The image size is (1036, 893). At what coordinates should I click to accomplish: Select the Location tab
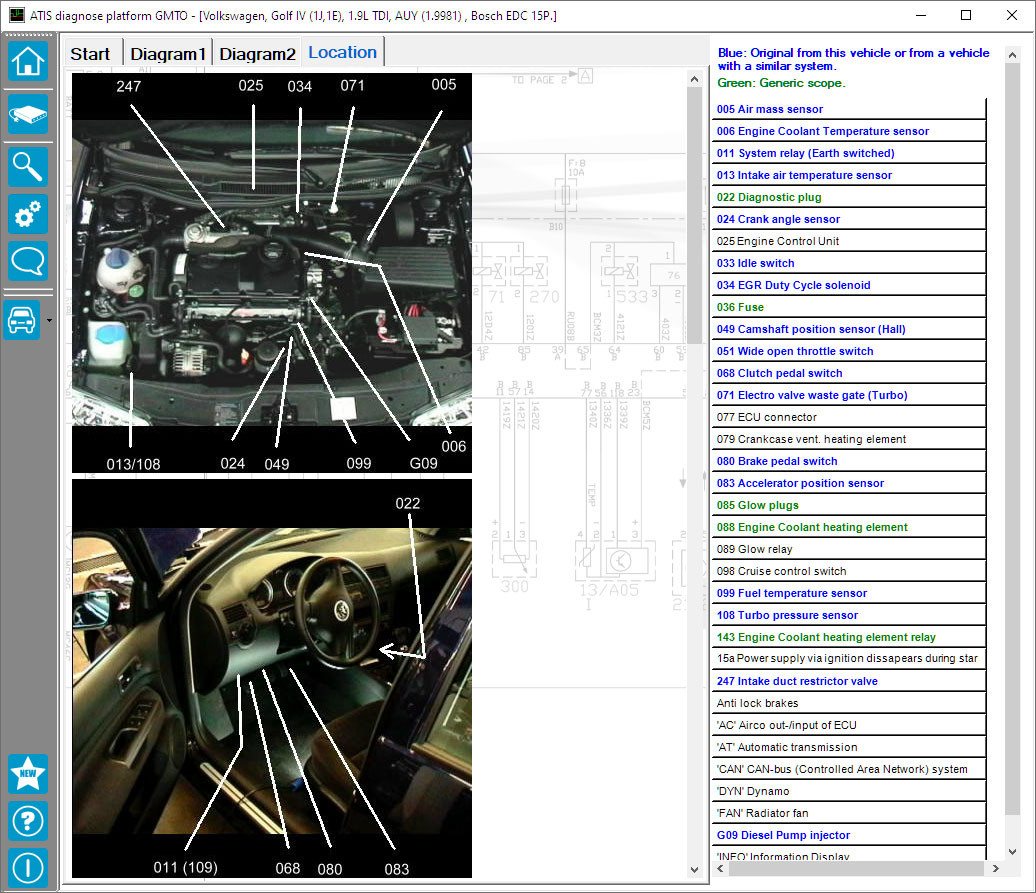click(342, 52)
